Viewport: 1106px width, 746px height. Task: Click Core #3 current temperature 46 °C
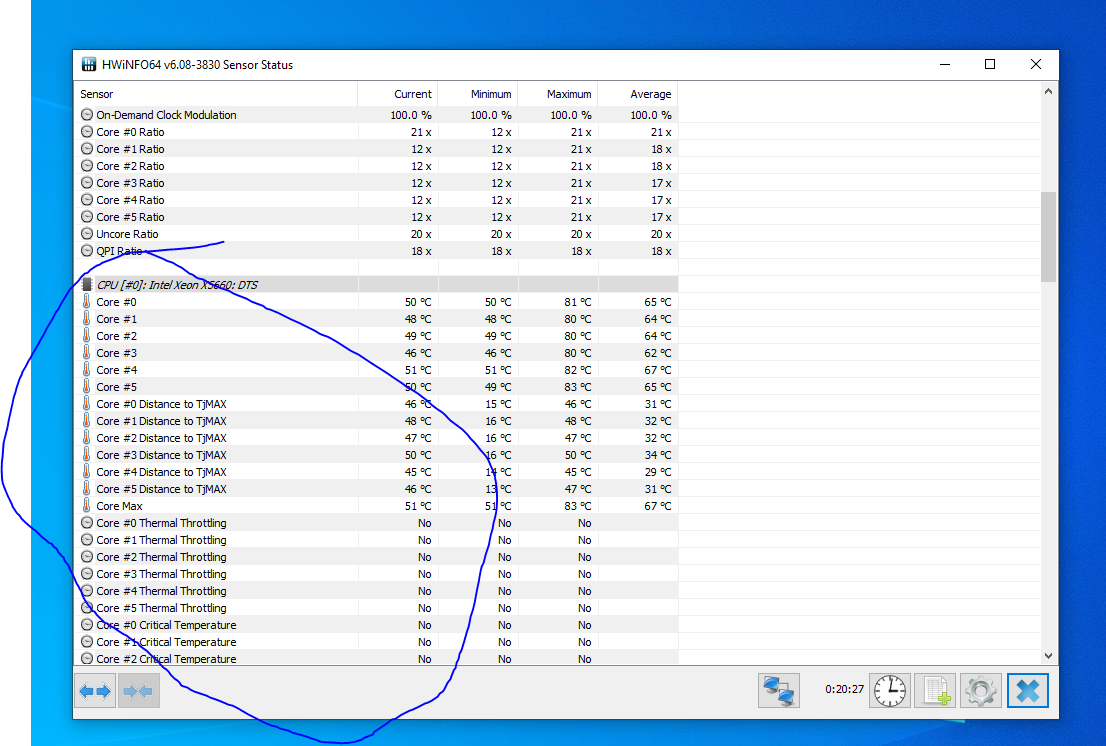pyautogui.click(x=418, y=353)
